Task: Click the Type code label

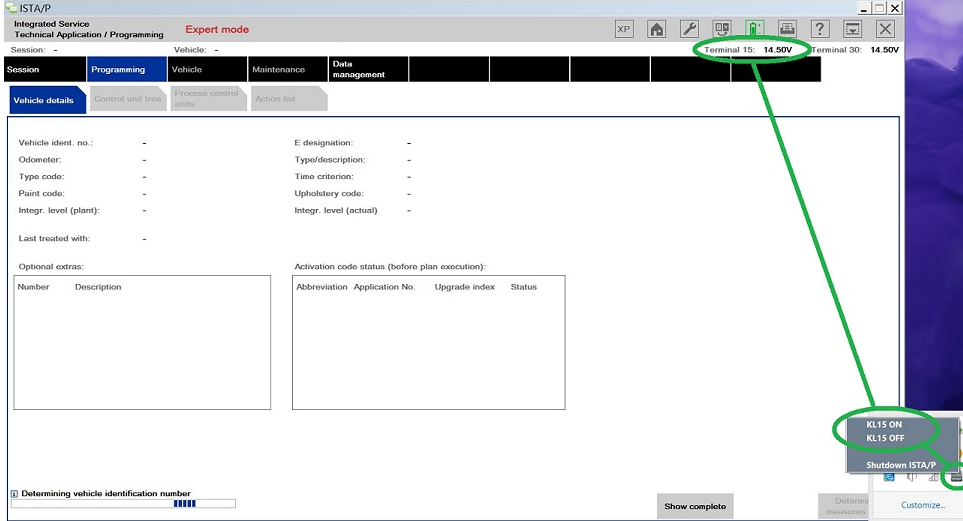Action: [41, 176]
